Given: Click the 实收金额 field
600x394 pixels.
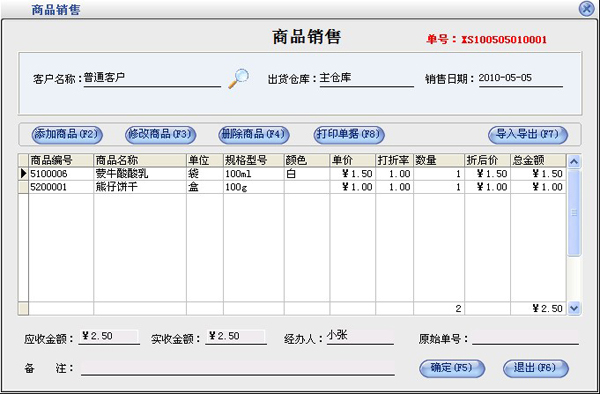Looking at the screenshot, I should pos(236,337).
